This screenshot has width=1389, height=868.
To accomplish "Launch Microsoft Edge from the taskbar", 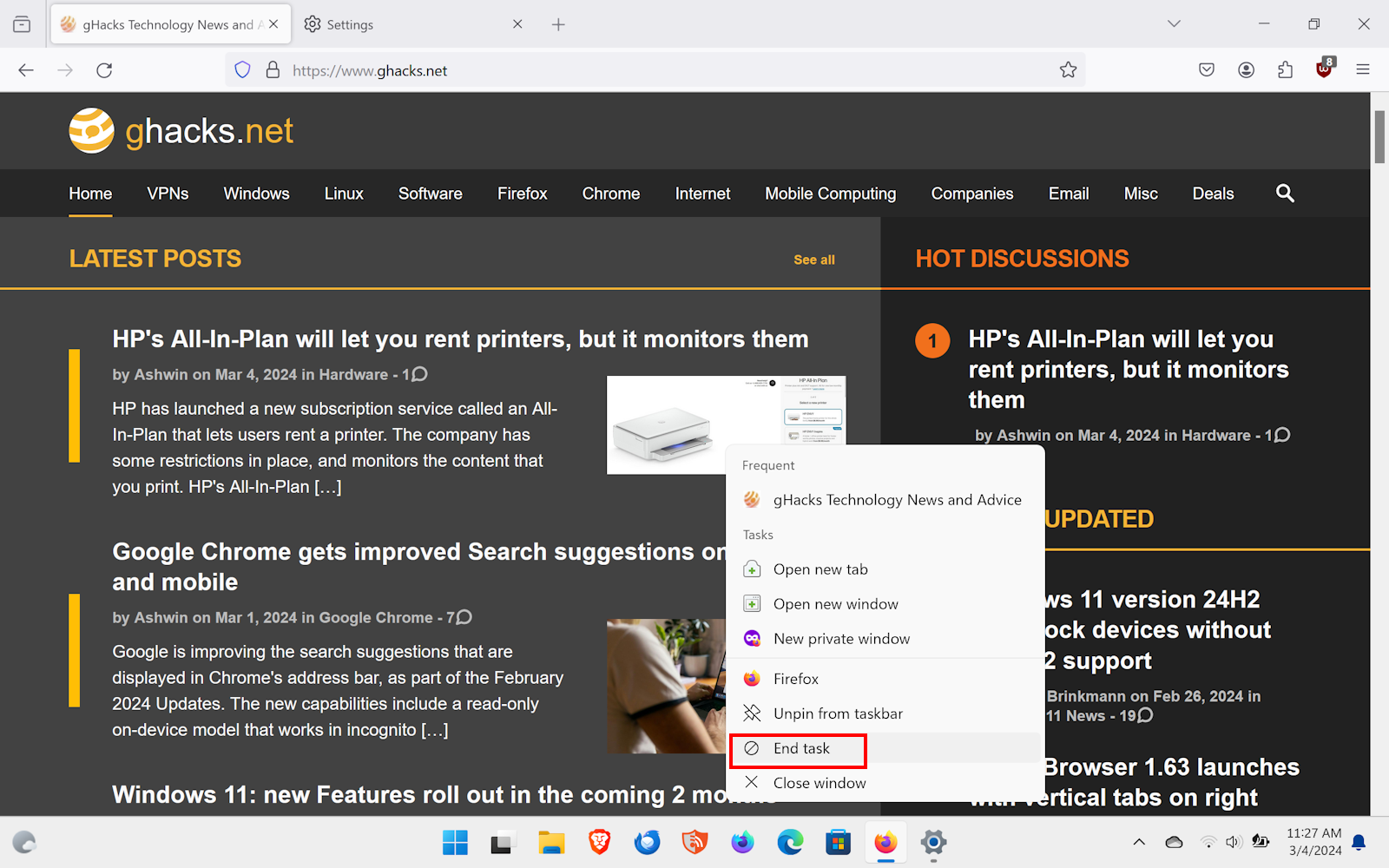I will click(x=790, y=842).
